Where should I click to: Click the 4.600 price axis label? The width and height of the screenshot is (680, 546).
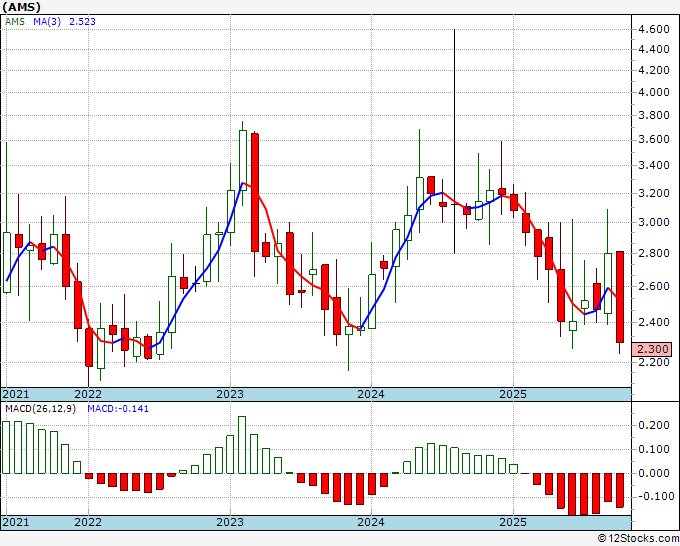point(654,30)
